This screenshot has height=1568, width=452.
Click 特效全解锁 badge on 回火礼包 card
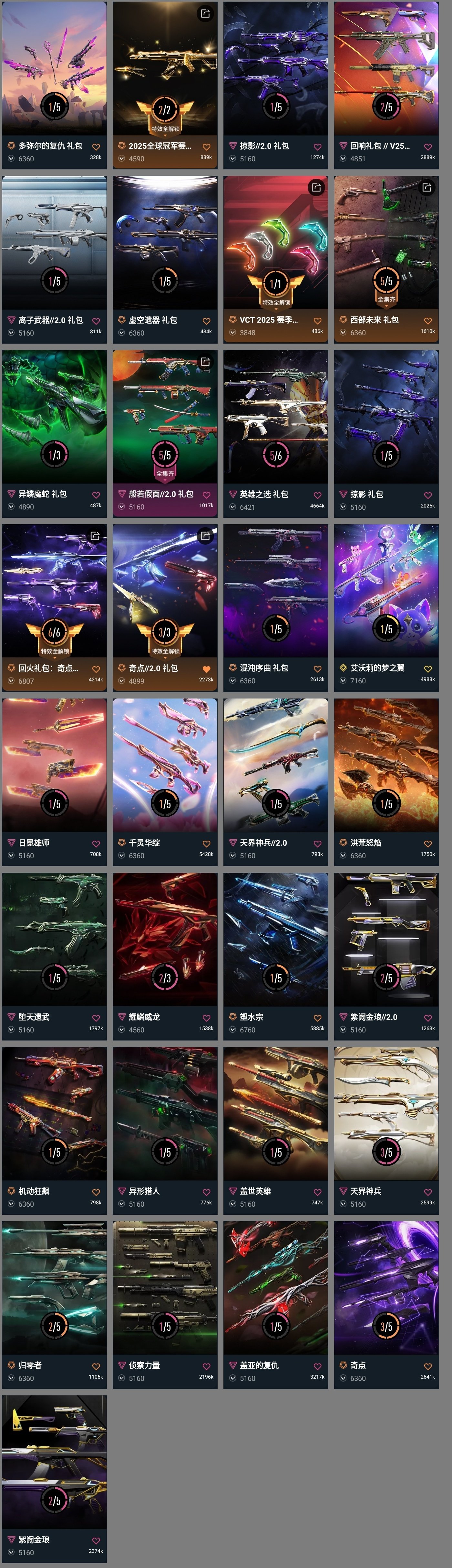(x=54, y=651)
